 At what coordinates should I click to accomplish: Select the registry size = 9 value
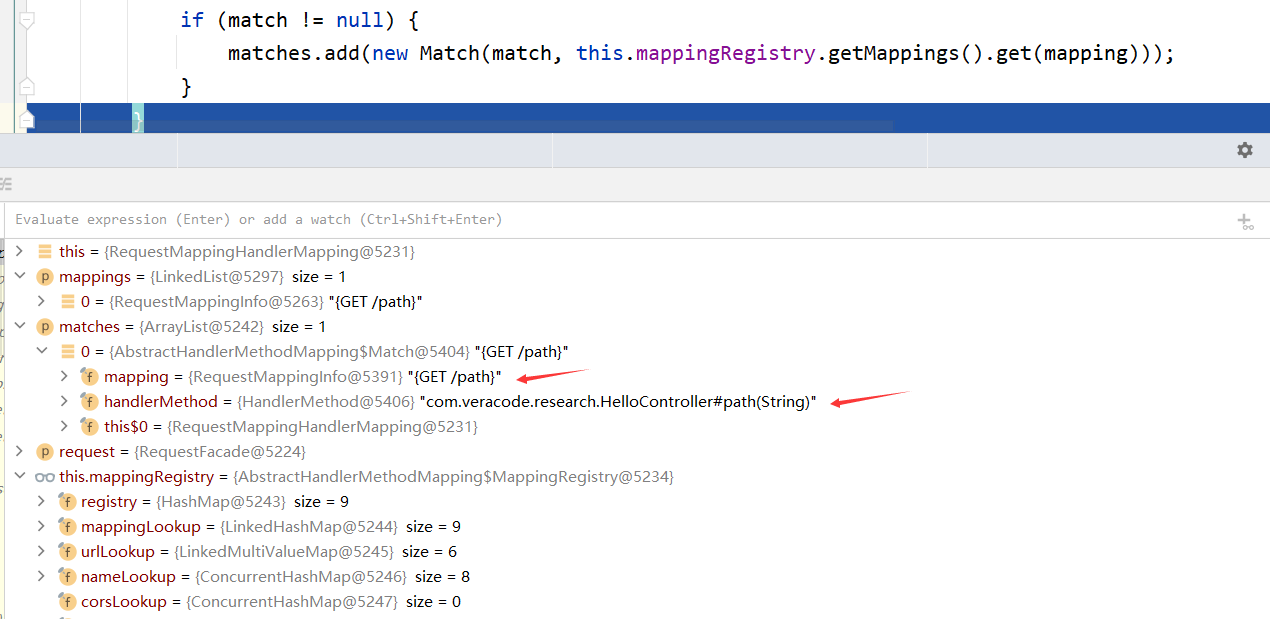[x=321, y=501]
